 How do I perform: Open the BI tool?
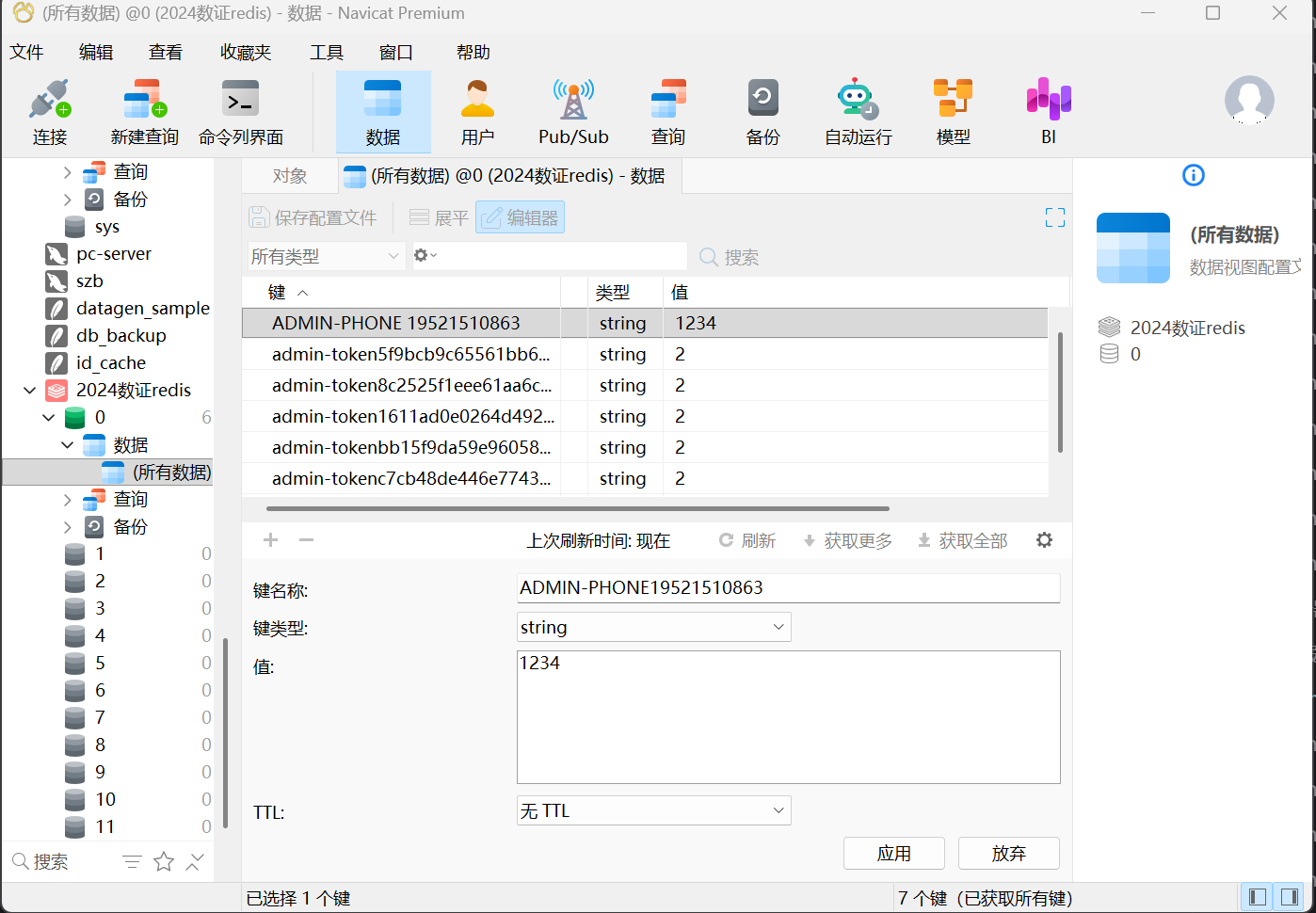pos(1048,112)
